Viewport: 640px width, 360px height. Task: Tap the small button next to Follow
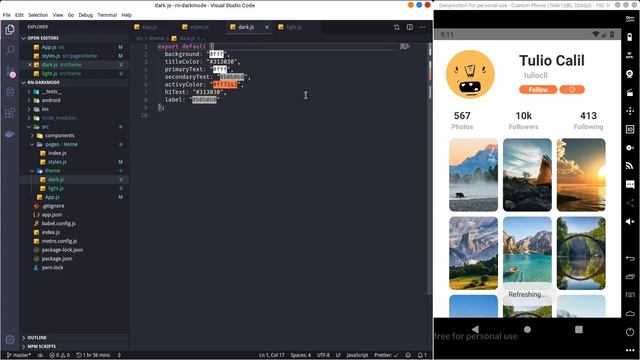[x=572, y=89]
